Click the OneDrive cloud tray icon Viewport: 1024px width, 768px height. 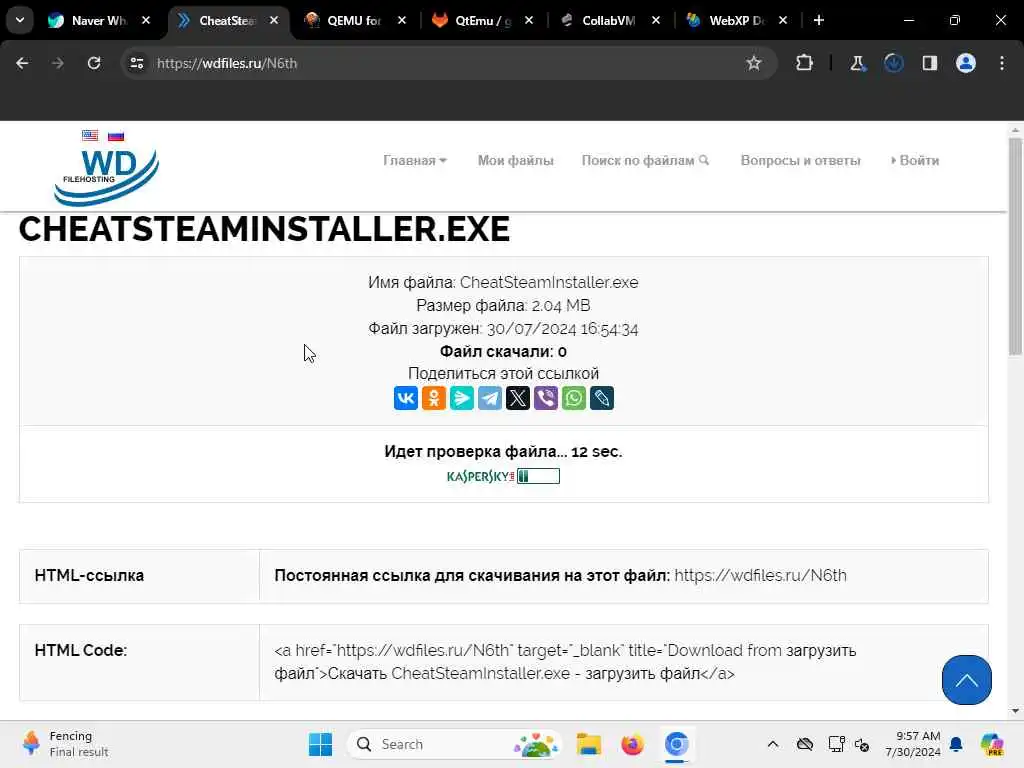(x=805, y=744)
